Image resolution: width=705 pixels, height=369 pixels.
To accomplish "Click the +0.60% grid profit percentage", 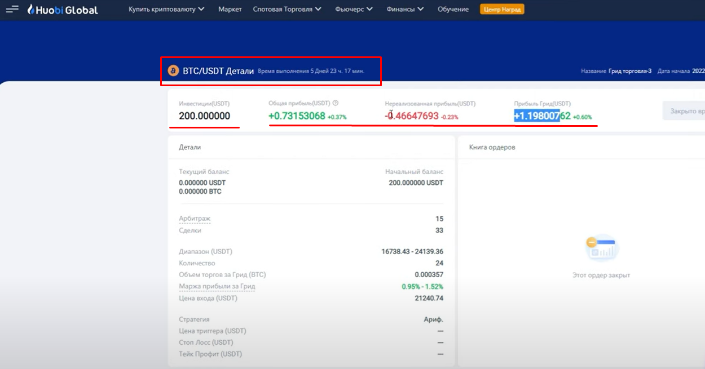I will click(582, 117).
